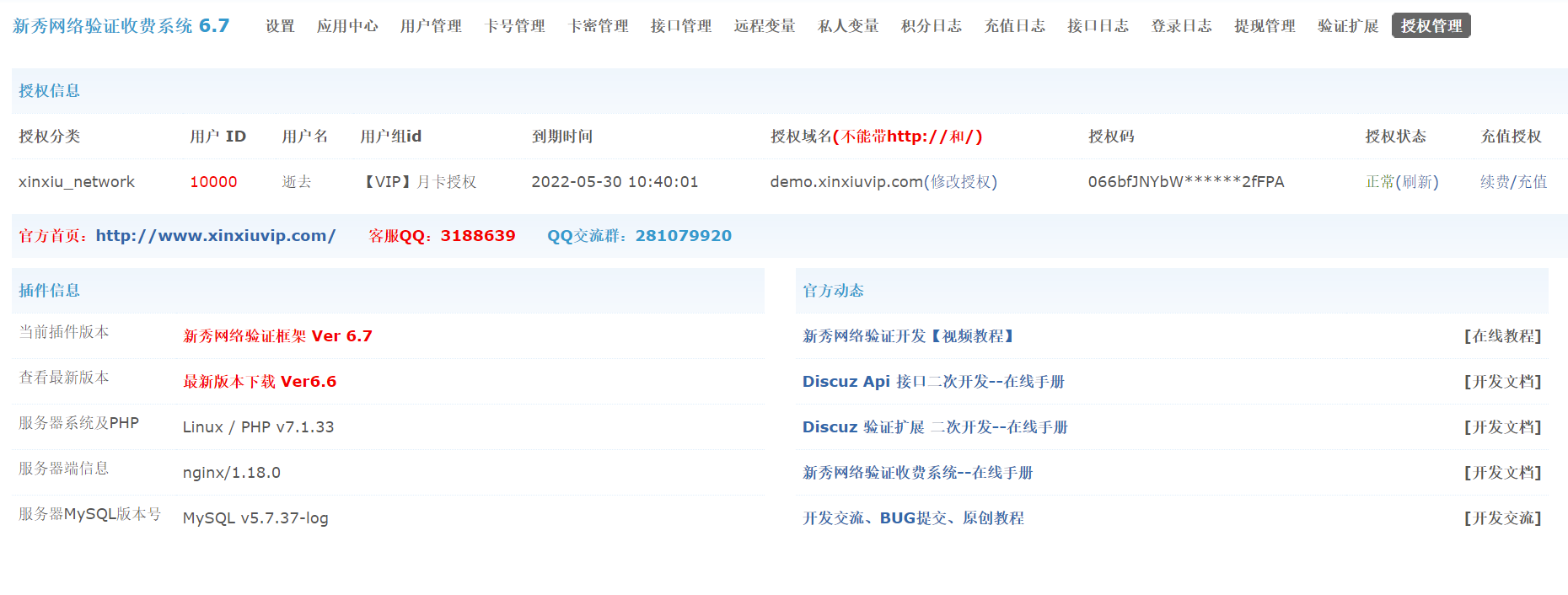Click user ID value 10000

tap(213, 182)
